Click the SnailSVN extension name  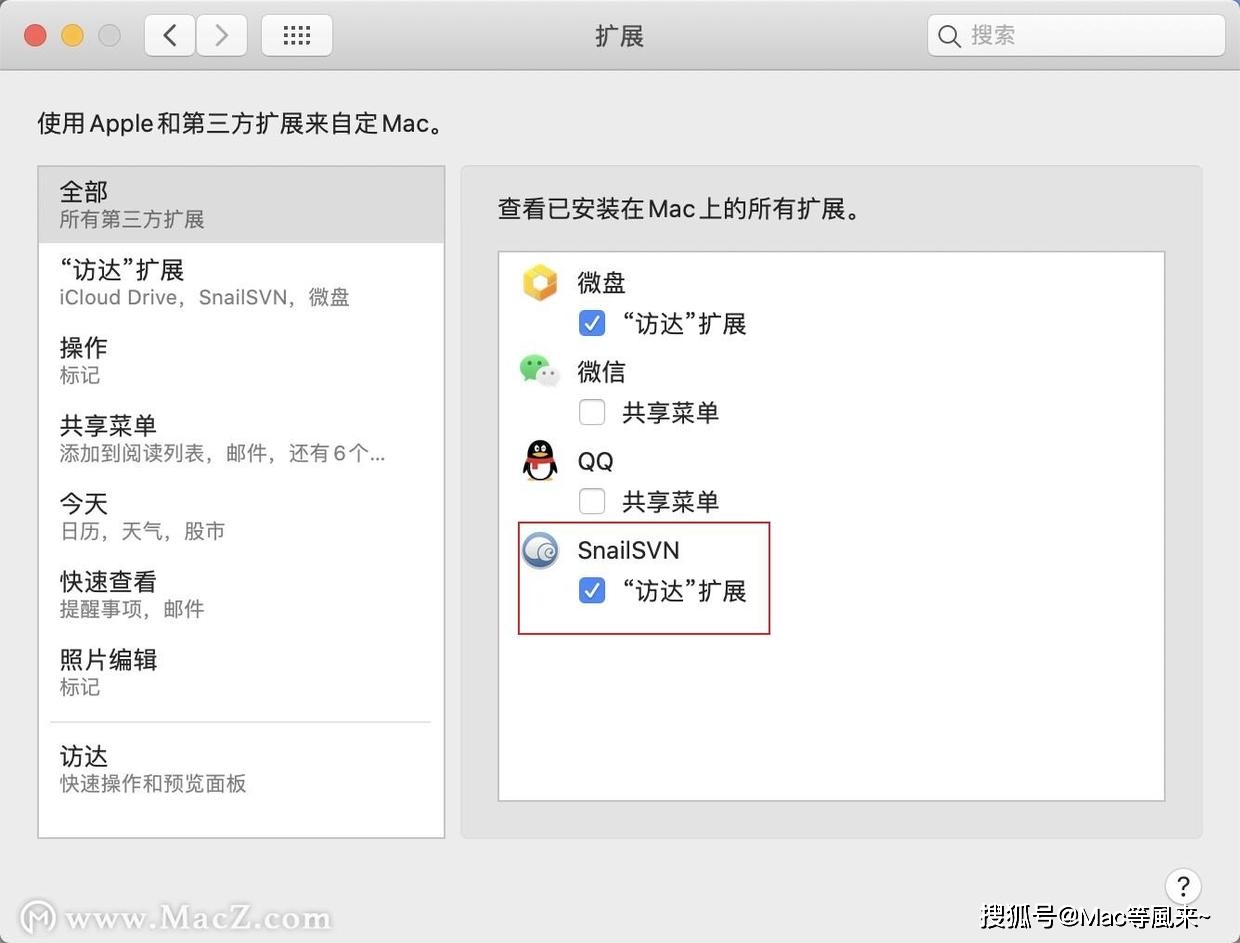click(x=628, y=550)
